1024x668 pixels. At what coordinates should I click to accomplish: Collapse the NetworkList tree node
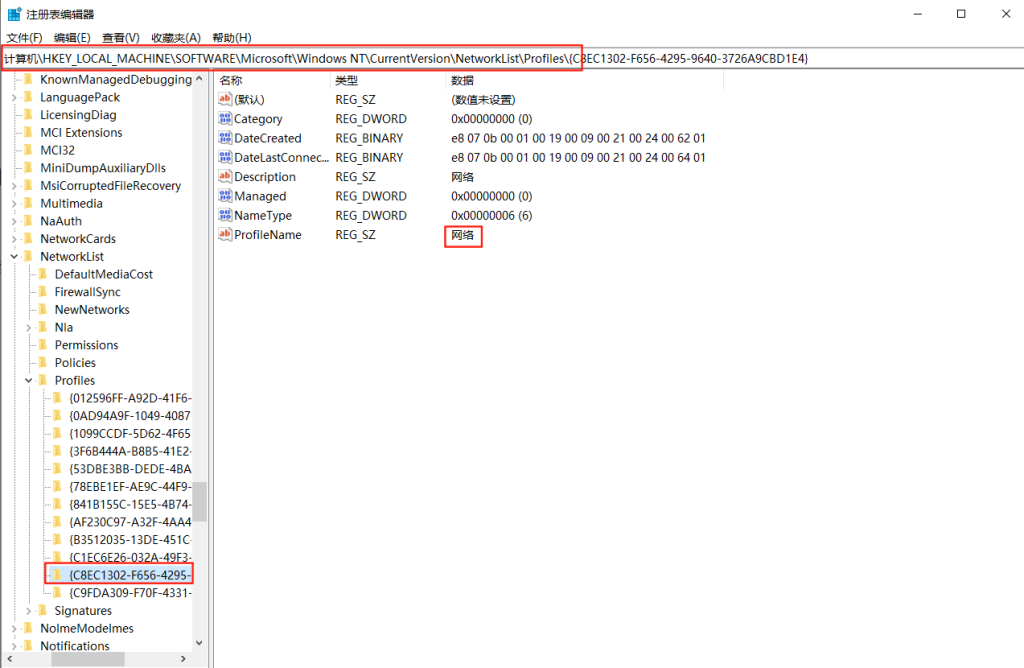tap(14, 257)
